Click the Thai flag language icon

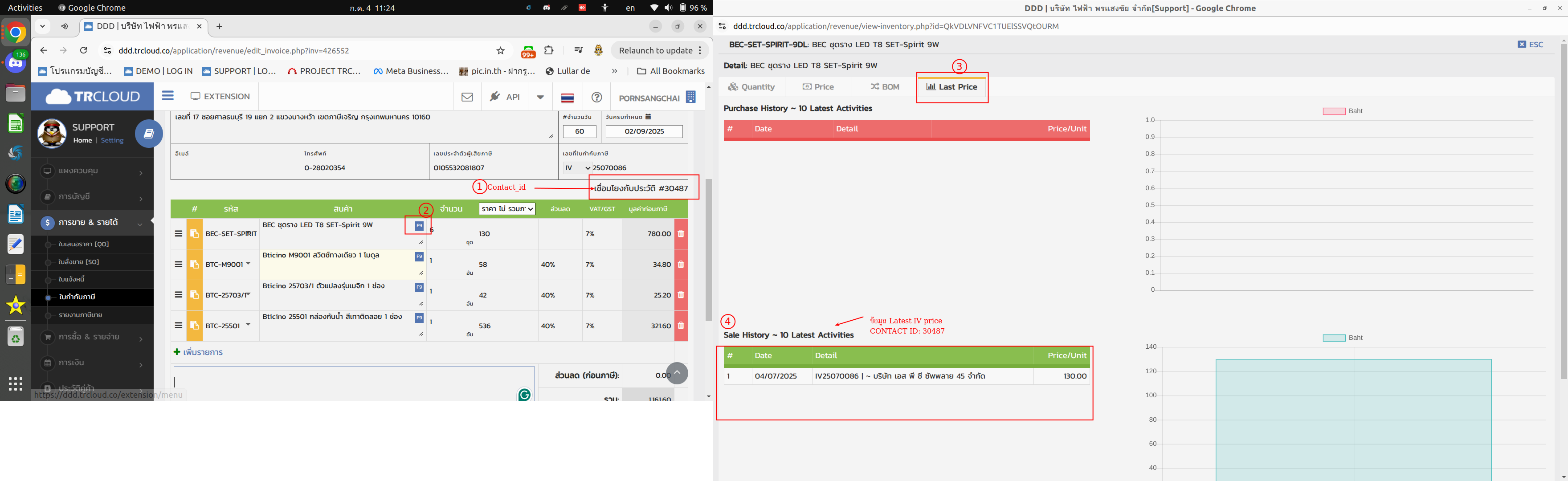568,98
